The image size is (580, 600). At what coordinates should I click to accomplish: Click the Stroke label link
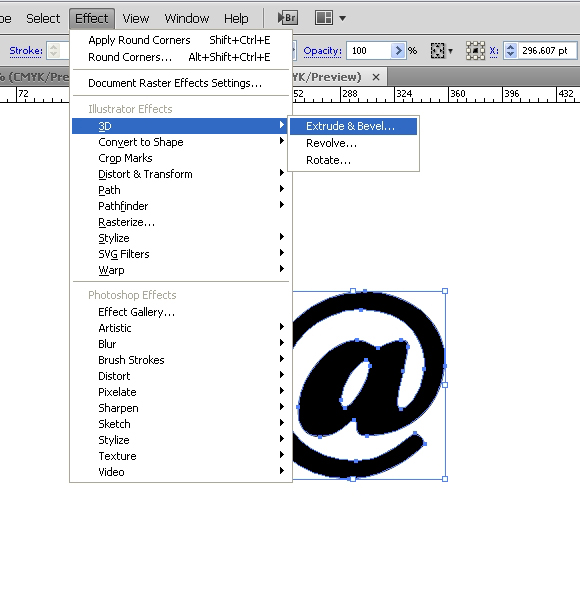click(26, 51)
